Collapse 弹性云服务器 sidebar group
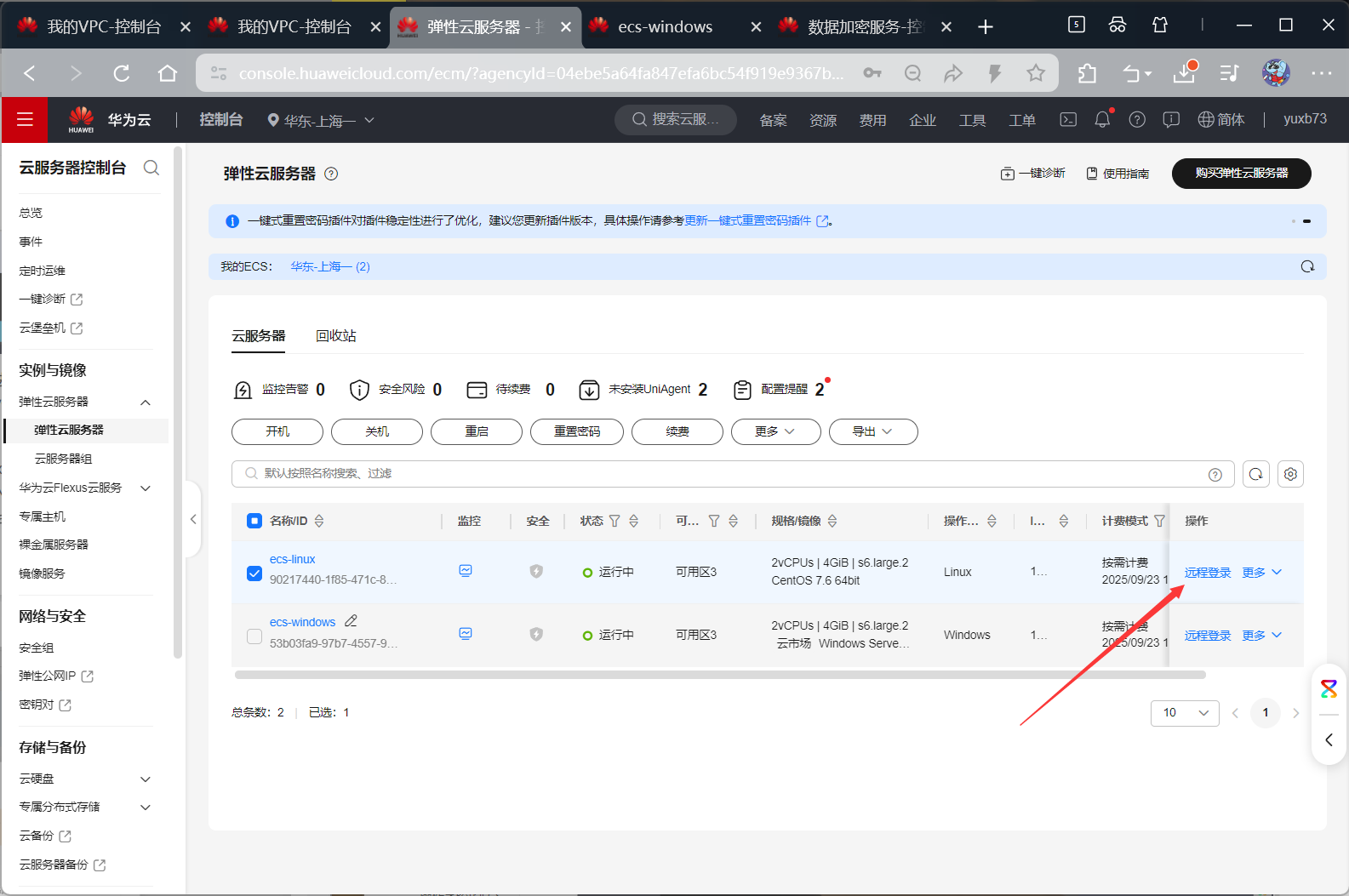 (146, 402)
